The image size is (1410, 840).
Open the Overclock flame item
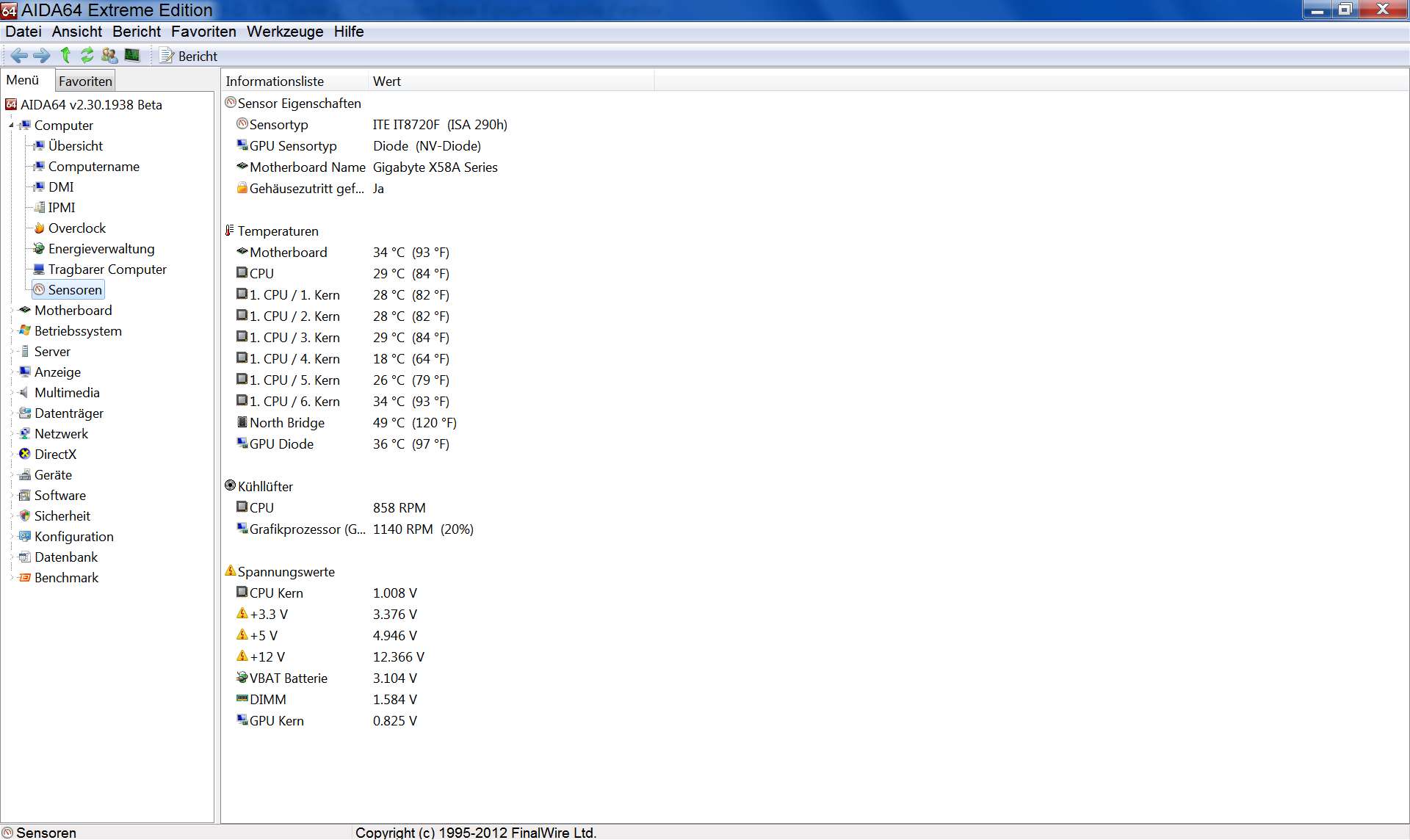click(x=76, y=228)
